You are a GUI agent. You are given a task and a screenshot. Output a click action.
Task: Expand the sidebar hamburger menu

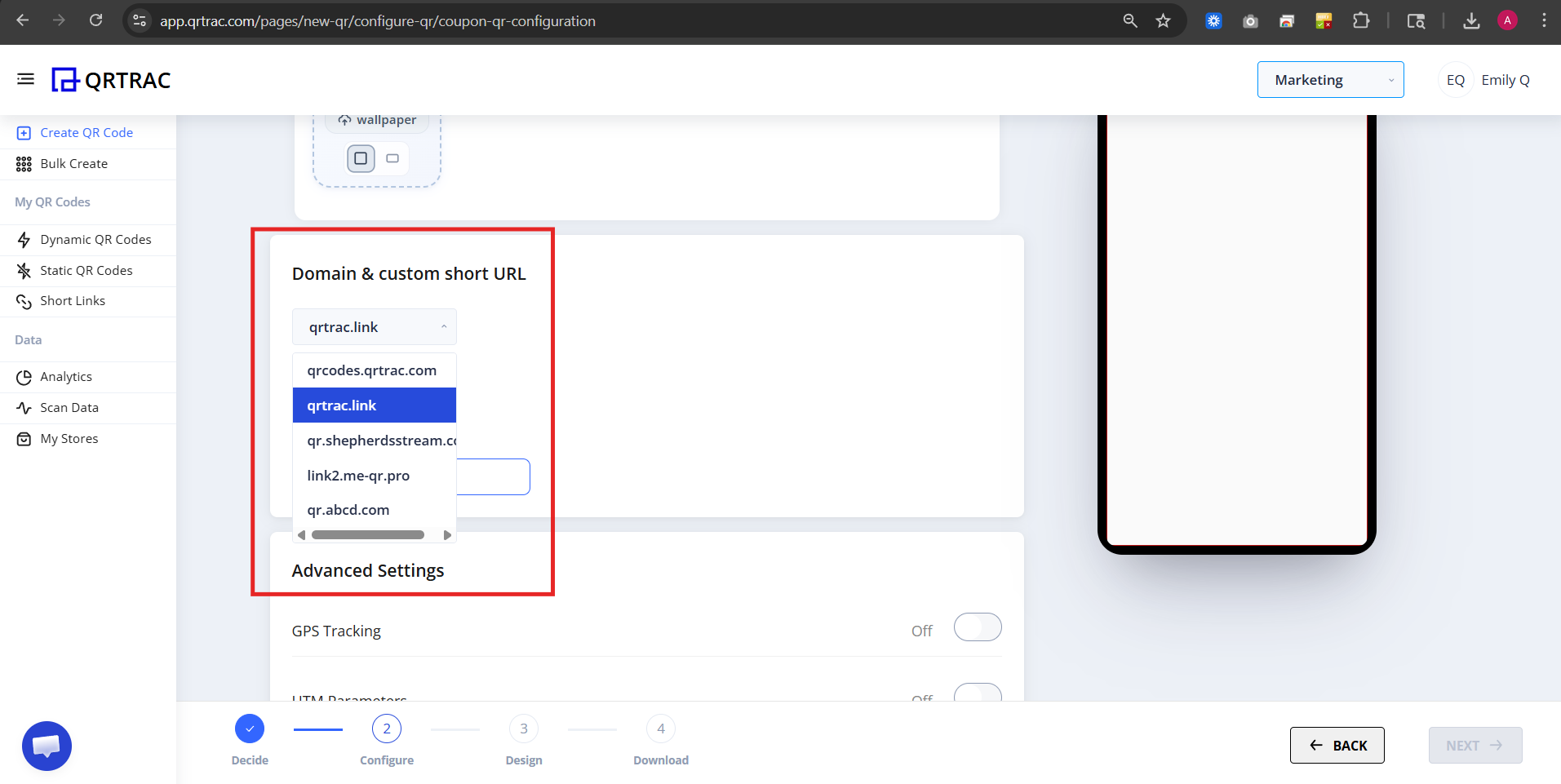(24, 78)
